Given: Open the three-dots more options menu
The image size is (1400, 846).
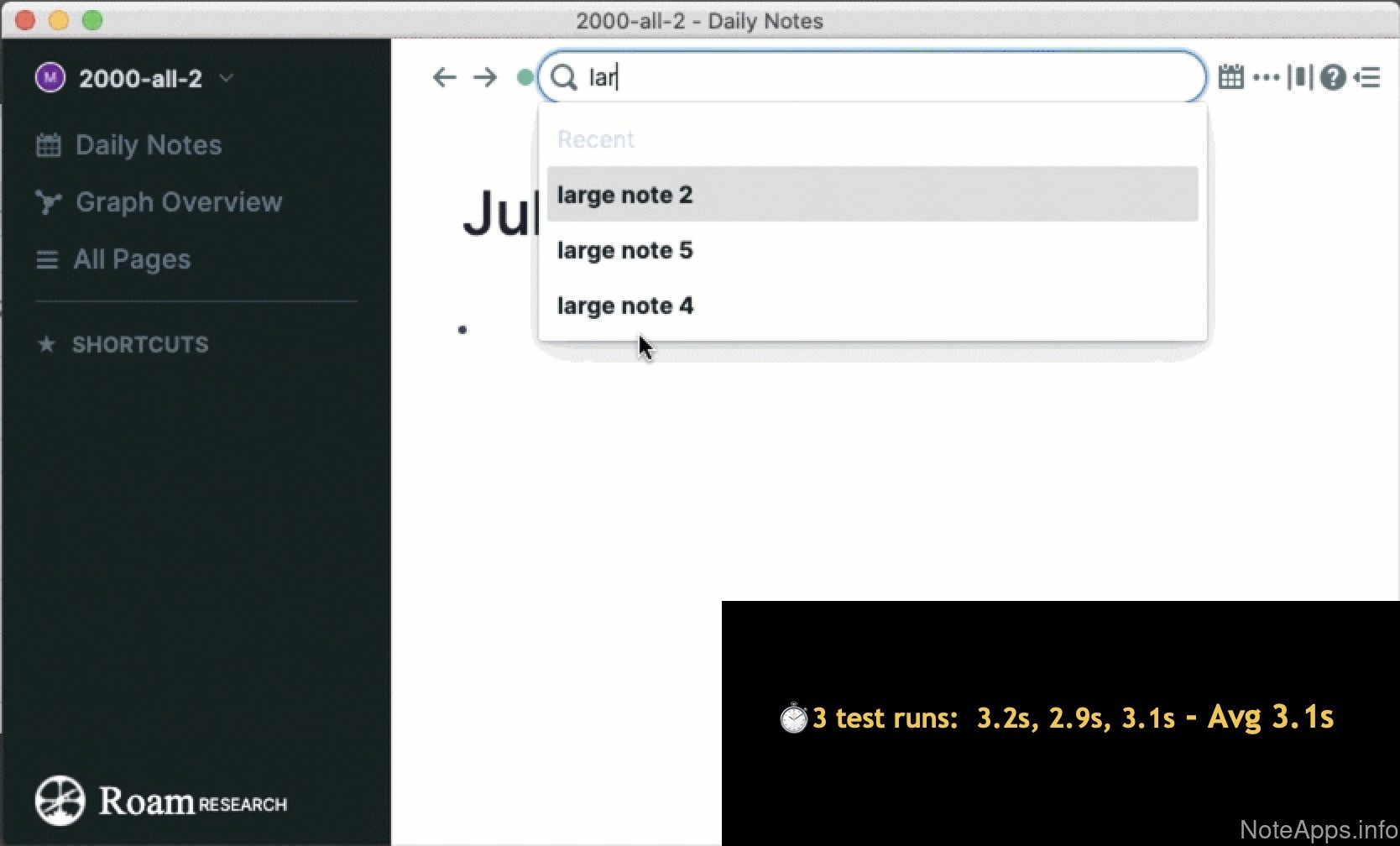Looking at the screenshot, I should [1266, 78].
